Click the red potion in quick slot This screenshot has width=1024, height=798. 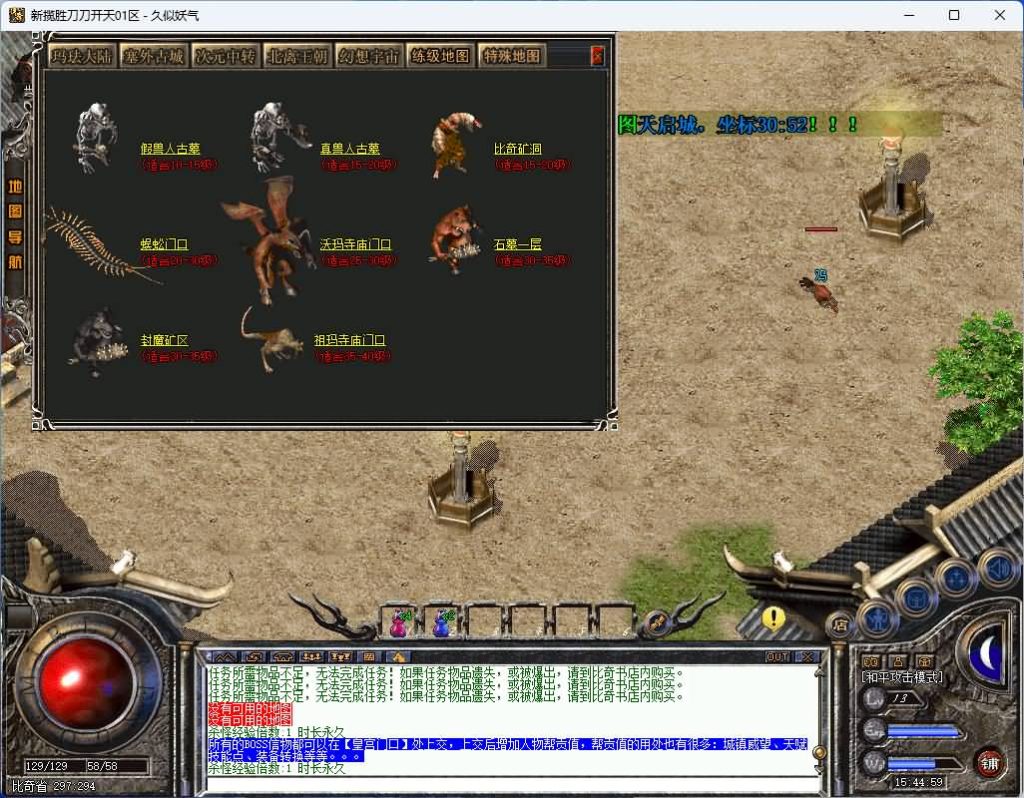pos(399,624)
